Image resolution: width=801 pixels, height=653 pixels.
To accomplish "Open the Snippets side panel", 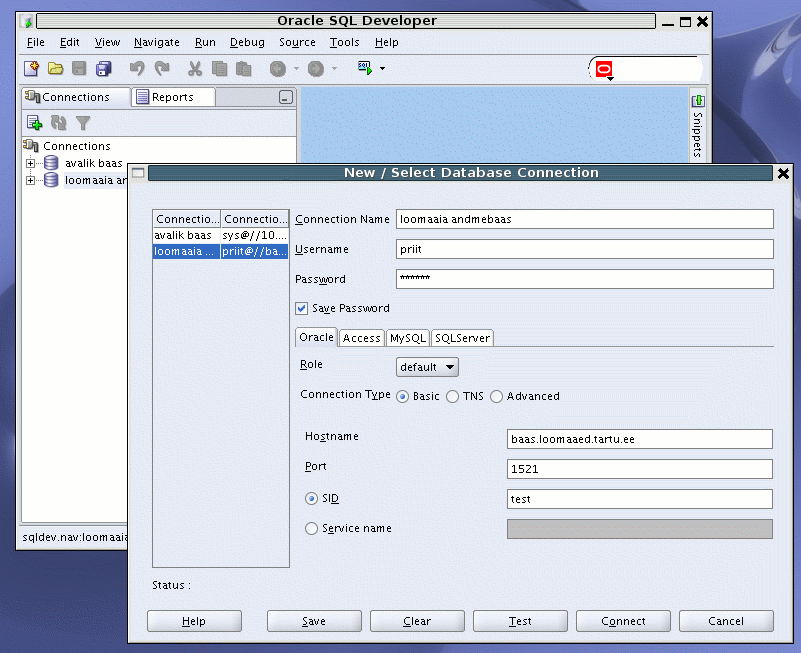I will [x=698, y=126].
